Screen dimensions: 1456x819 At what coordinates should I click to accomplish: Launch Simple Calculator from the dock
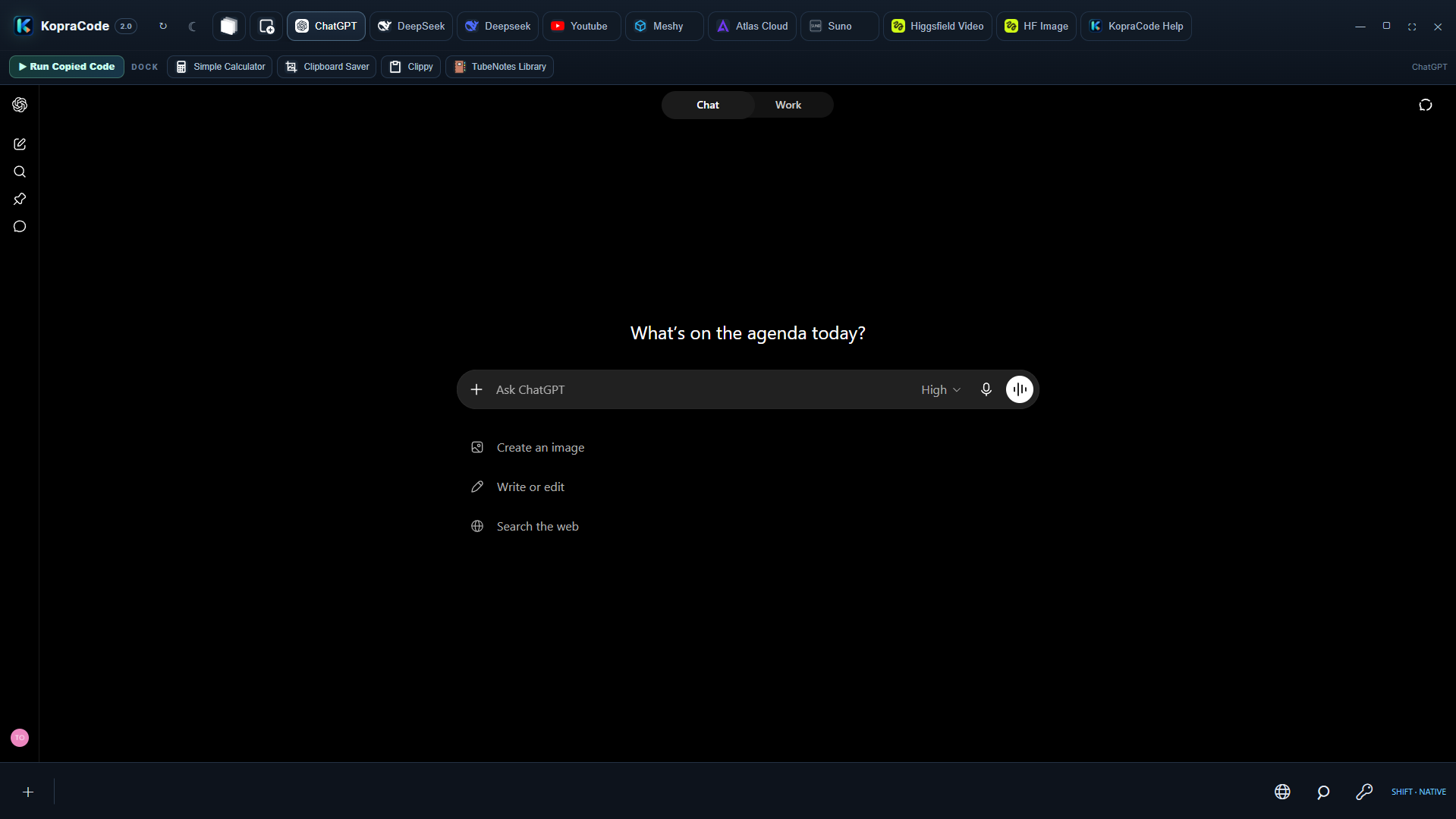coord(220,67)
